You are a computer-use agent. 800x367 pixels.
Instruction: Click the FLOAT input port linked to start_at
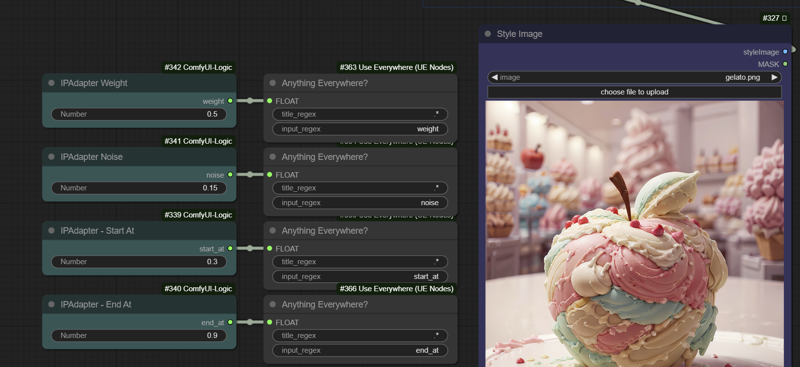point(269,249)
